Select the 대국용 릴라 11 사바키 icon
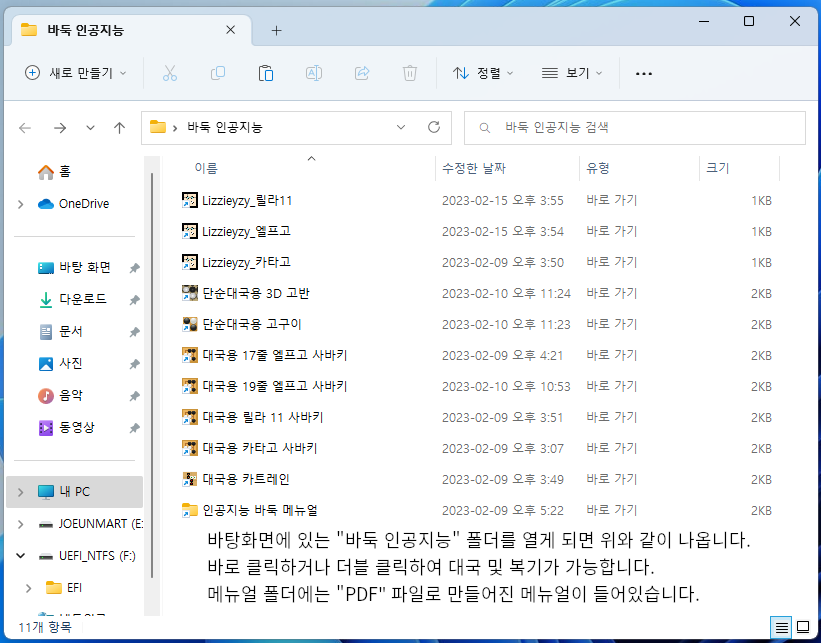This screenshot has height=643, width=821. (x=190, y=417)
